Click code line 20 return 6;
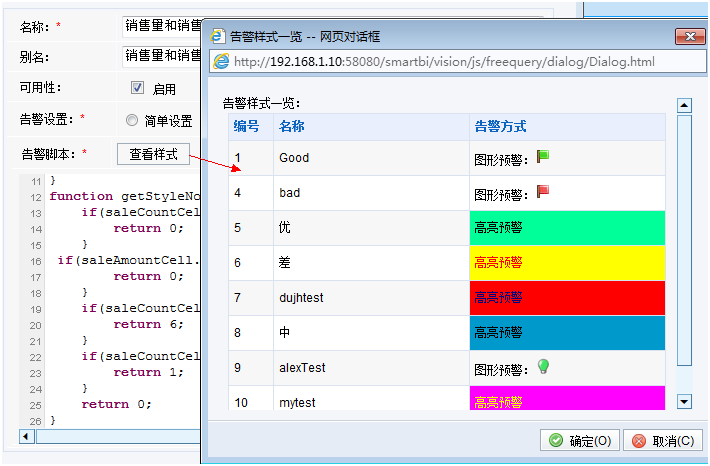Image resolution: width=710 pixels, height=466 pixels. [x=148, y=324]
